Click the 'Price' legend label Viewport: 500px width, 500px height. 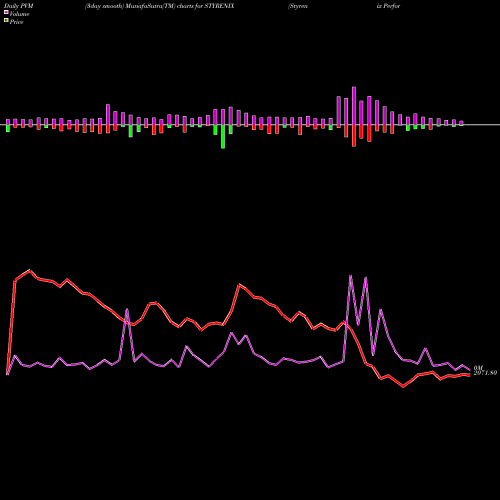pos(16,22)
